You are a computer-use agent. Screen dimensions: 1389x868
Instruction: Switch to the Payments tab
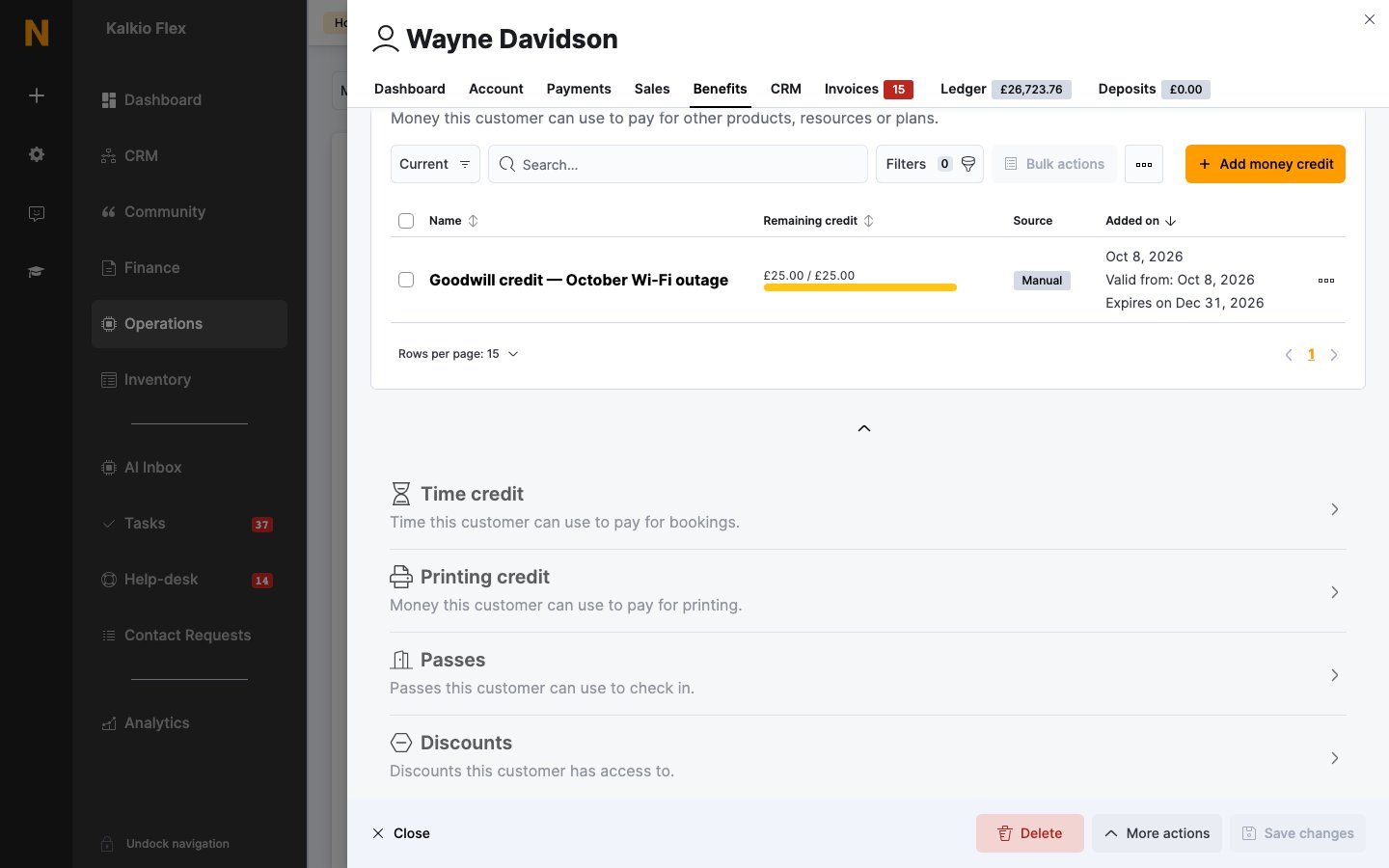pos(579,89)
